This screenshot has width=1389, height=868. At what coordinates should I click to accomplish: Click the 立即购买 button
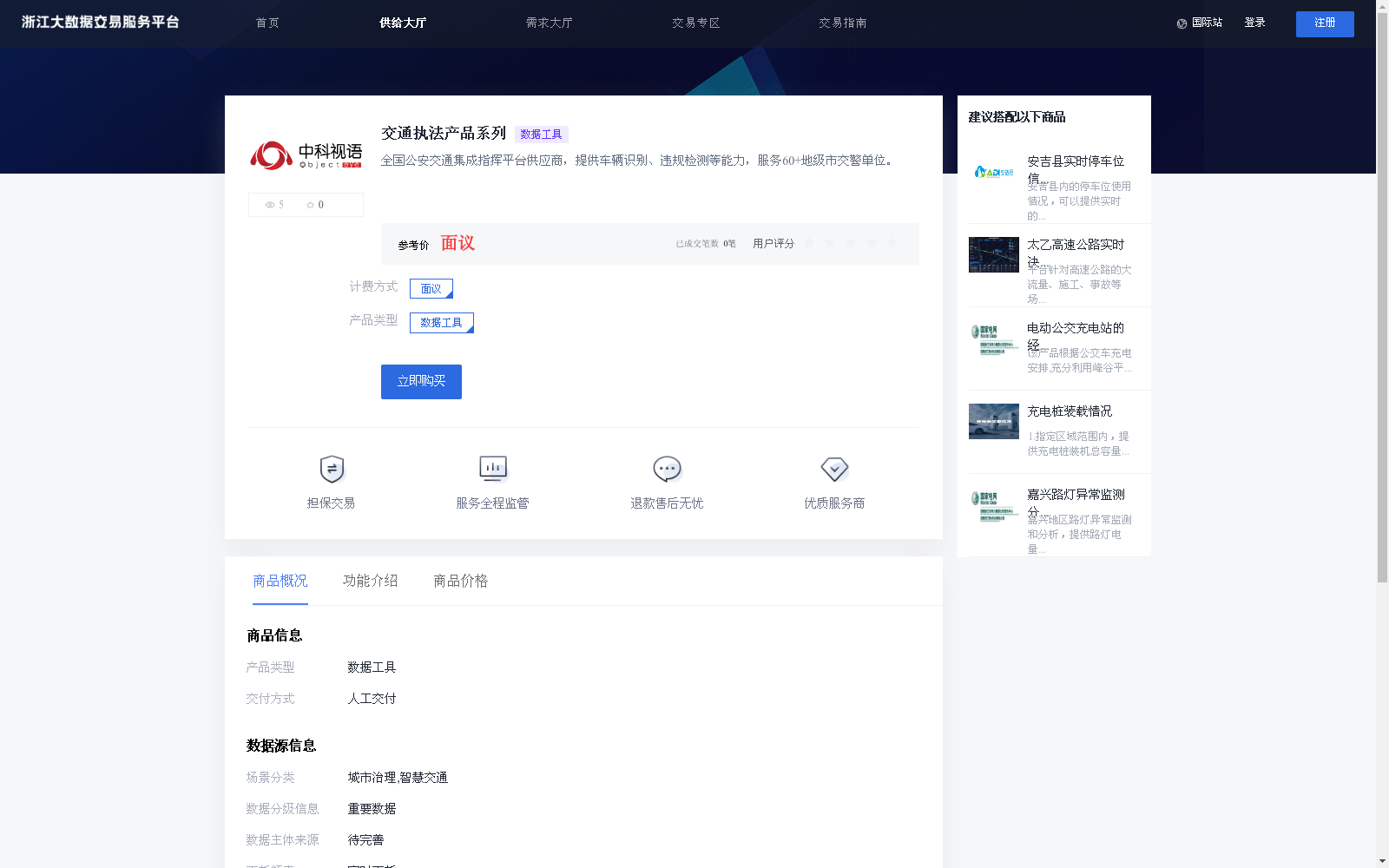(421, 382)
